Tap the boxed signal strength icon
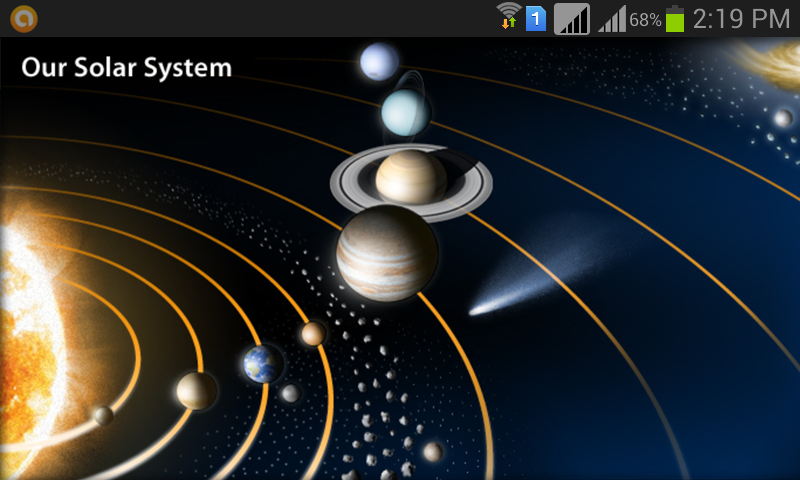This screenshot has height=480, width=800. pyautogui.click(x=572, y=19)
